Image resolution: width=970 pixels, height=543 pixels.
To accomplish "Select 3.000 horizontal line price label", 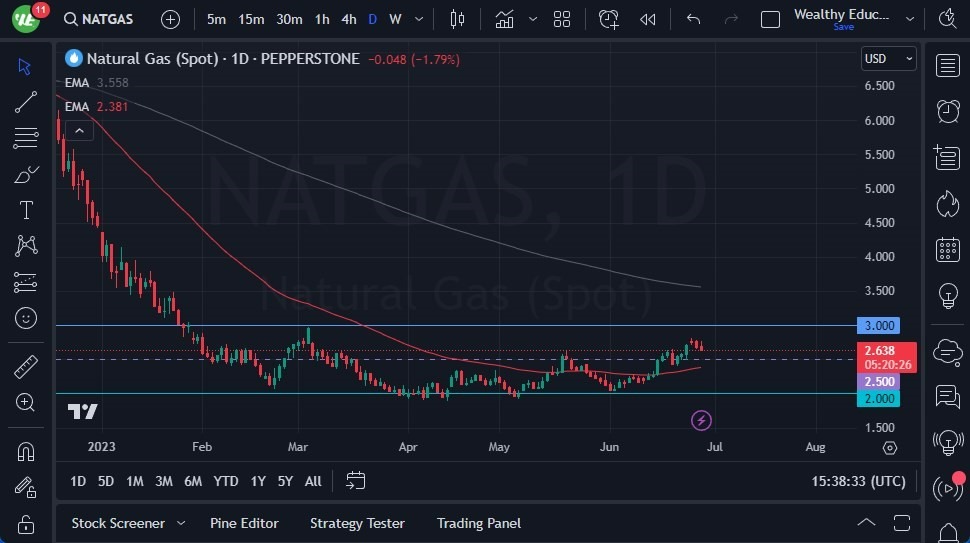I will pyautogui.click(x=878, y=325).
